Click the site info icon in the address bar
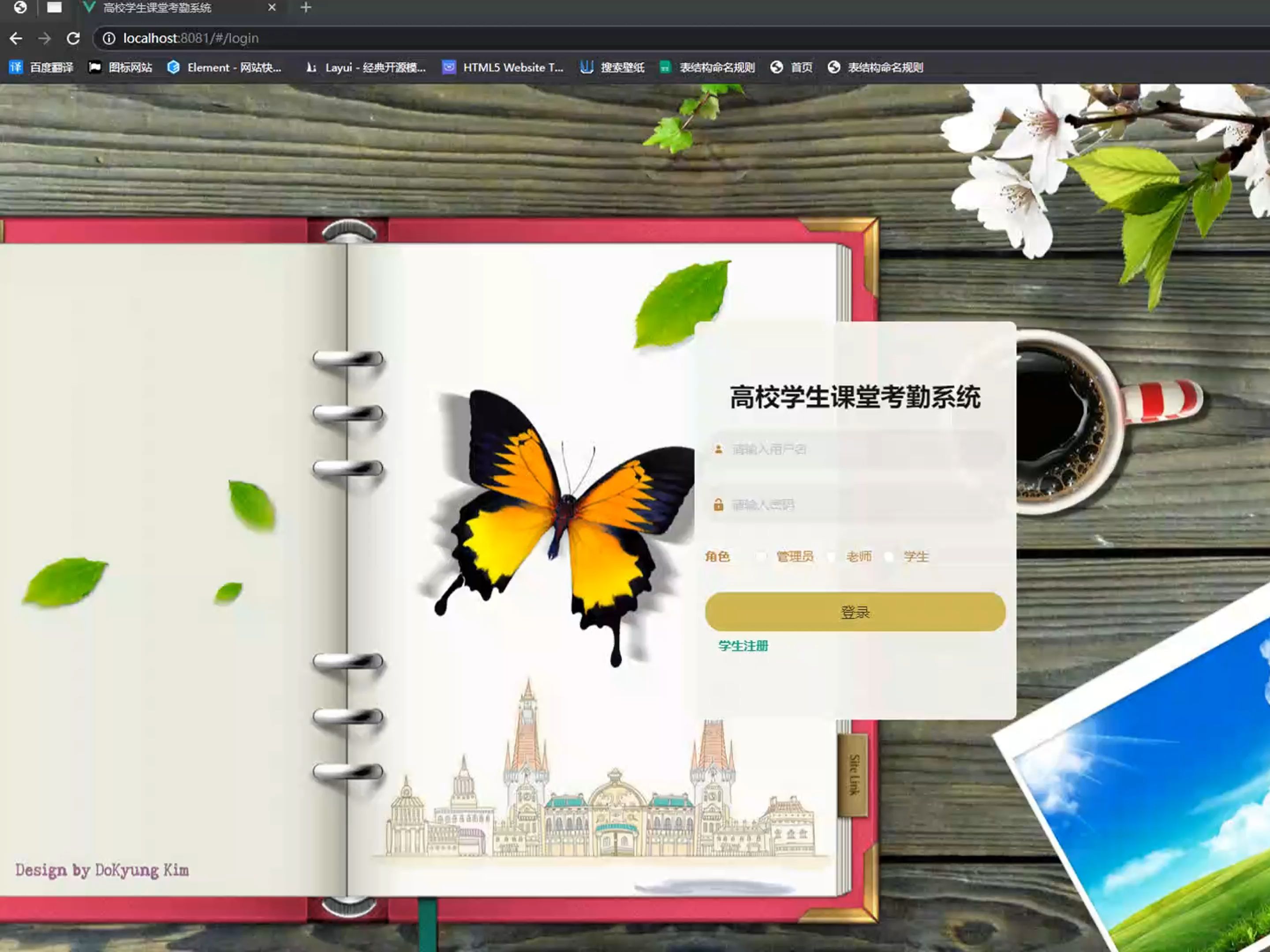 108,38
